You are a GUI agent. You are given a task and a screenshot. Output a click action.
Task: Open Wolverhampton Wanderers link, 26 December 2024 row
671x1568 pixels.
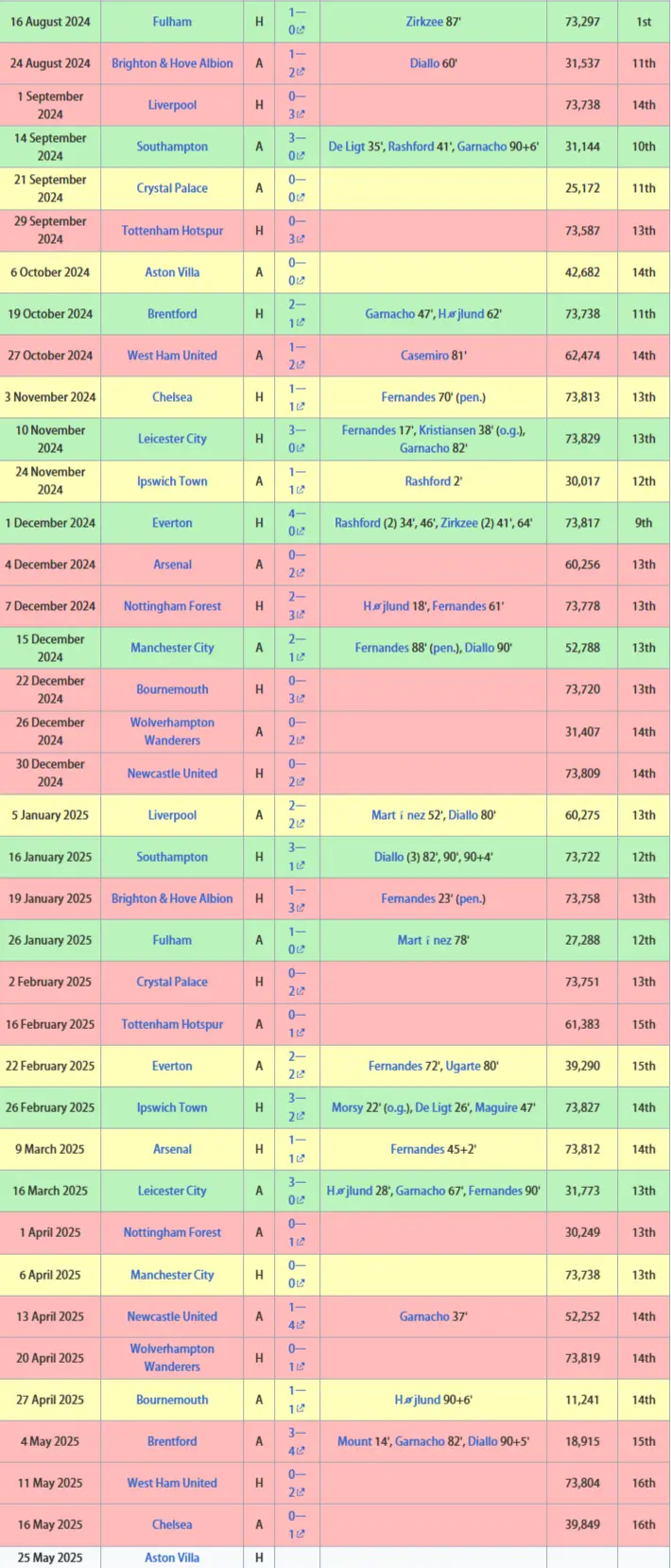[172, 732]
